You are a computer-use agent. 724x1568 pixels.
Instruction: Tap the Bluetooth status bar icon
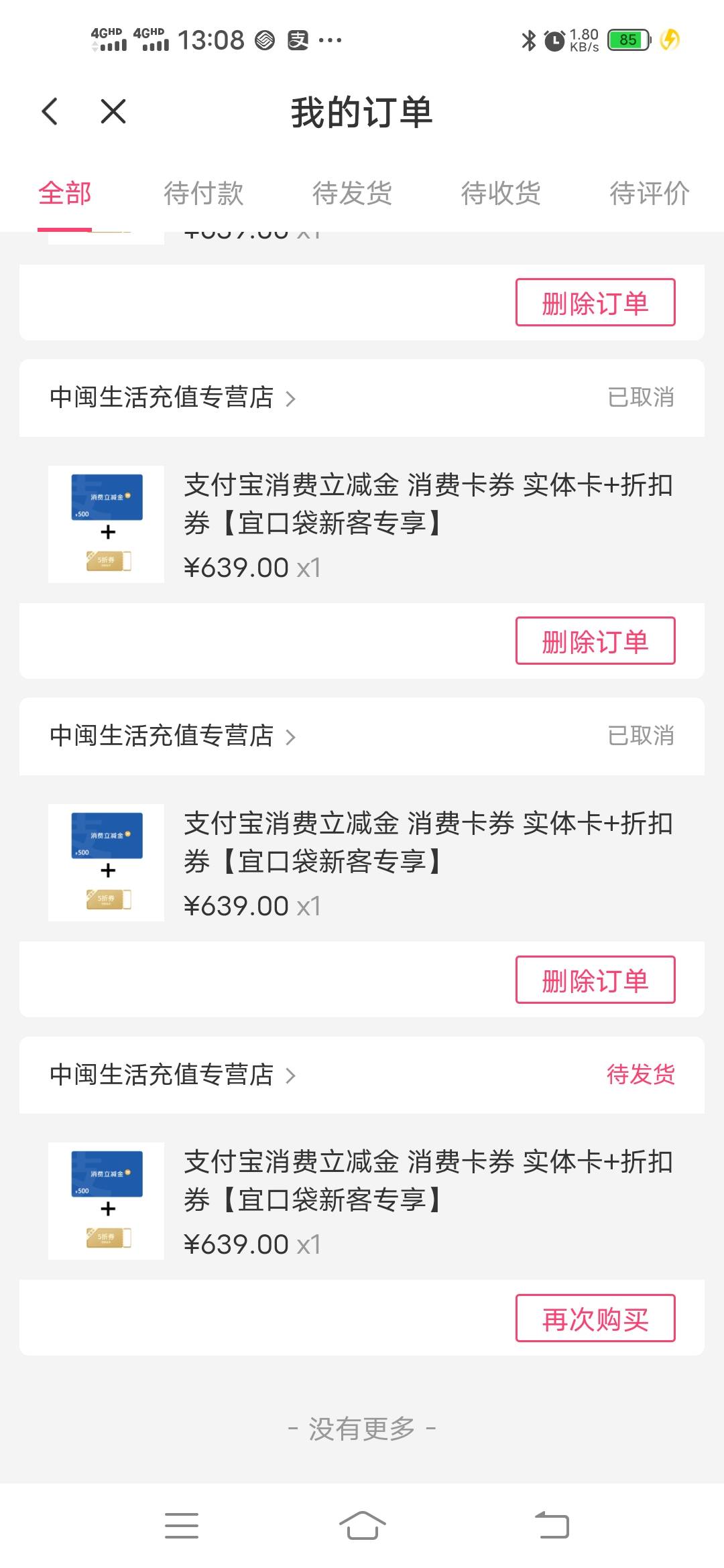pos(529,40)
